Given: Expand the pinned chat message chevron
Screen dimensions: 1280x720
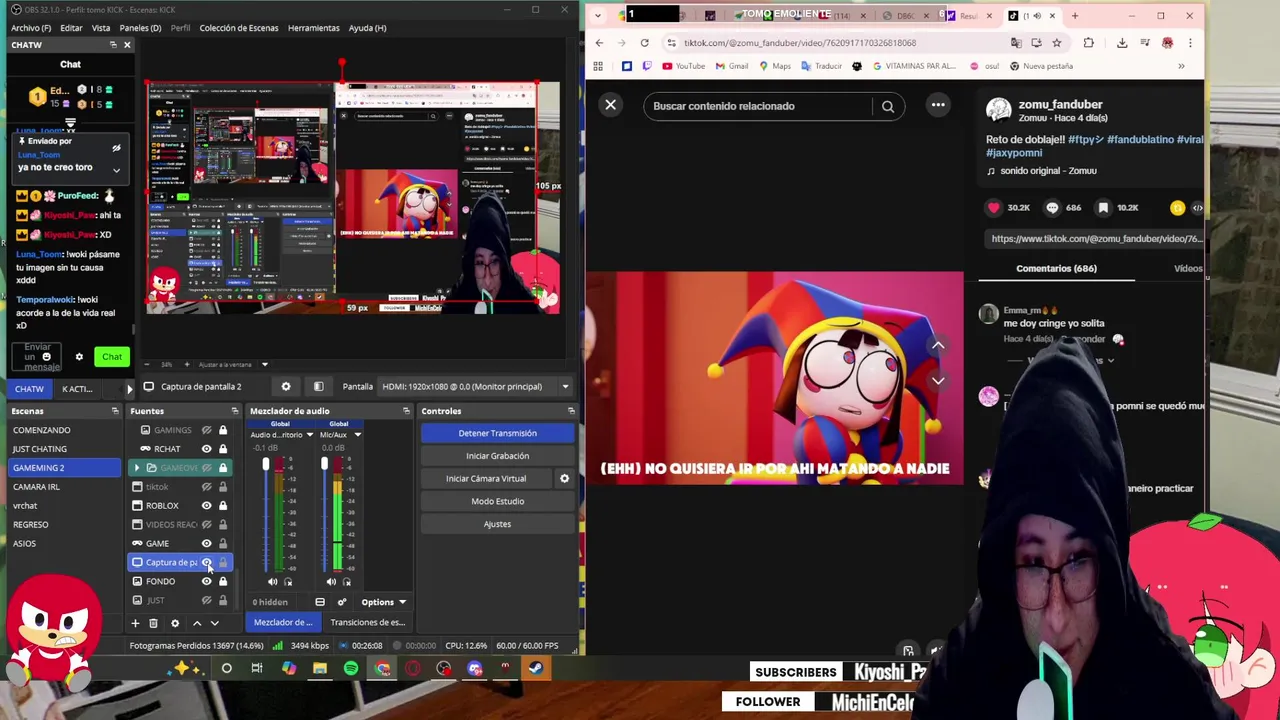Looking at the screenshot, I should click(116, 171).
